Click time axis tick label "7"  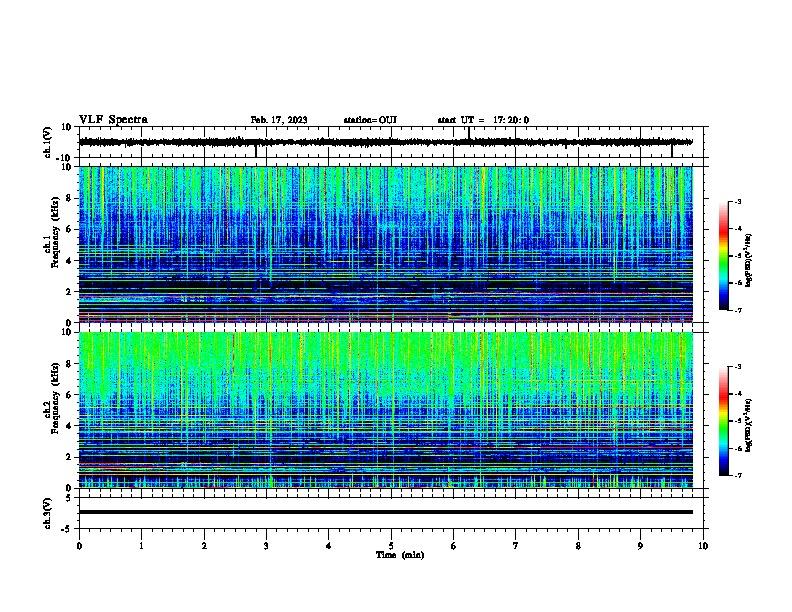516,546
